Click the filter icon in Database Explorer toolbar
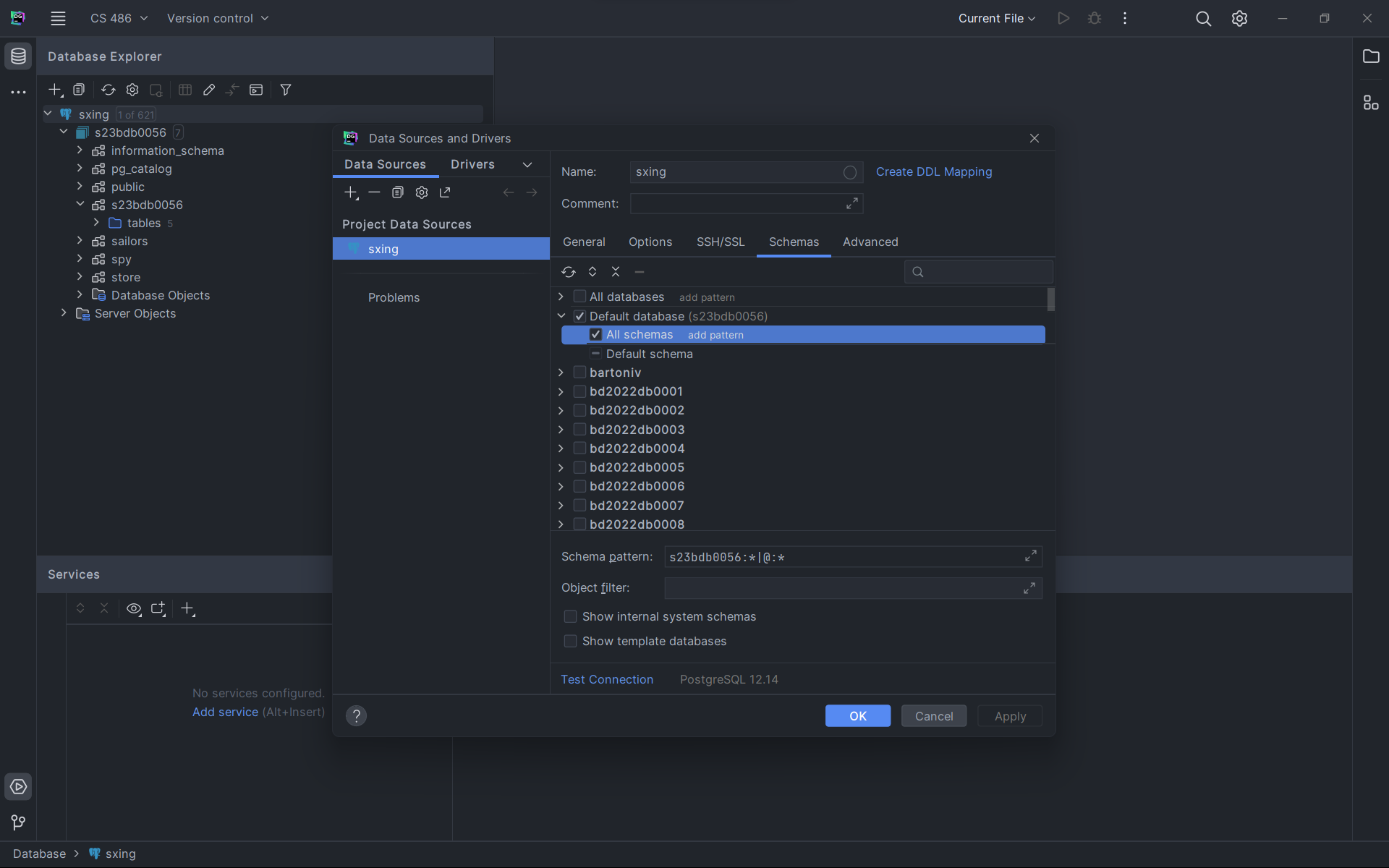This screenshot has width=1389, height=868. point(286,90)
